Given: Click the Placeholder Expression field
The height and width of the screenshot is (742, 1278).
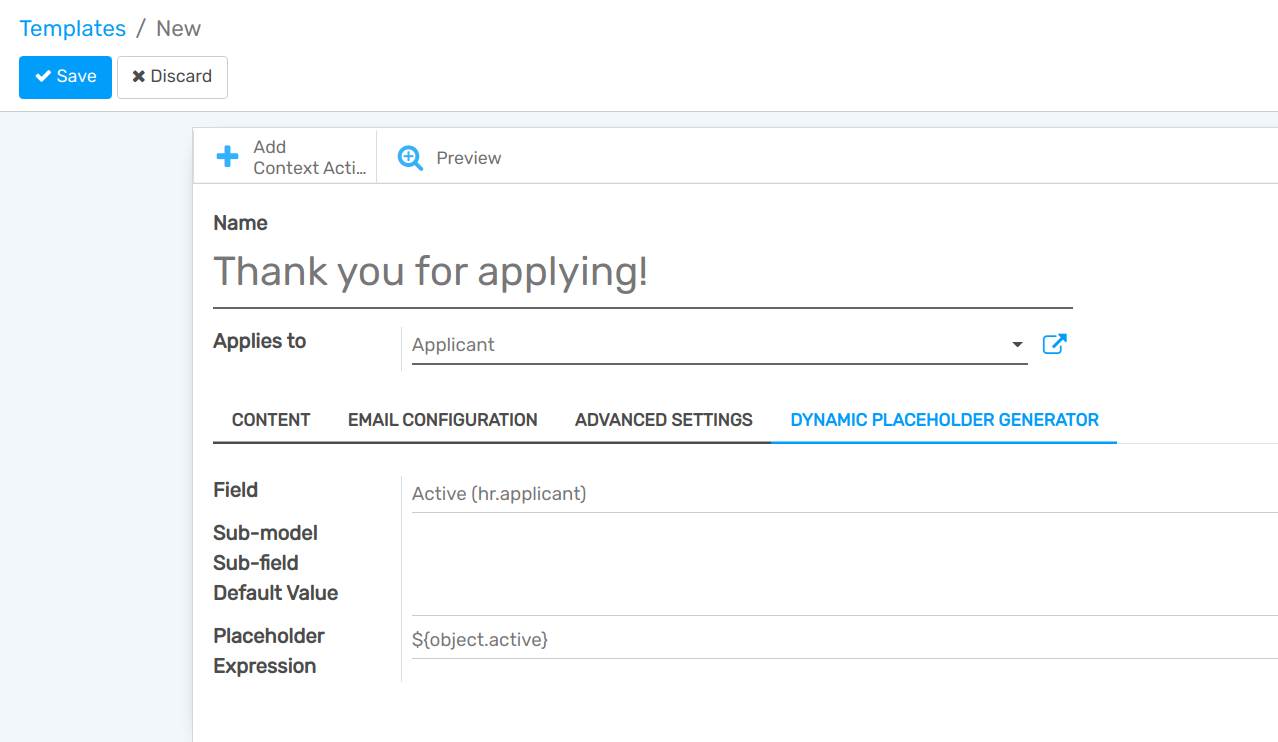Looking at the screenshot, I should (700, 640).
